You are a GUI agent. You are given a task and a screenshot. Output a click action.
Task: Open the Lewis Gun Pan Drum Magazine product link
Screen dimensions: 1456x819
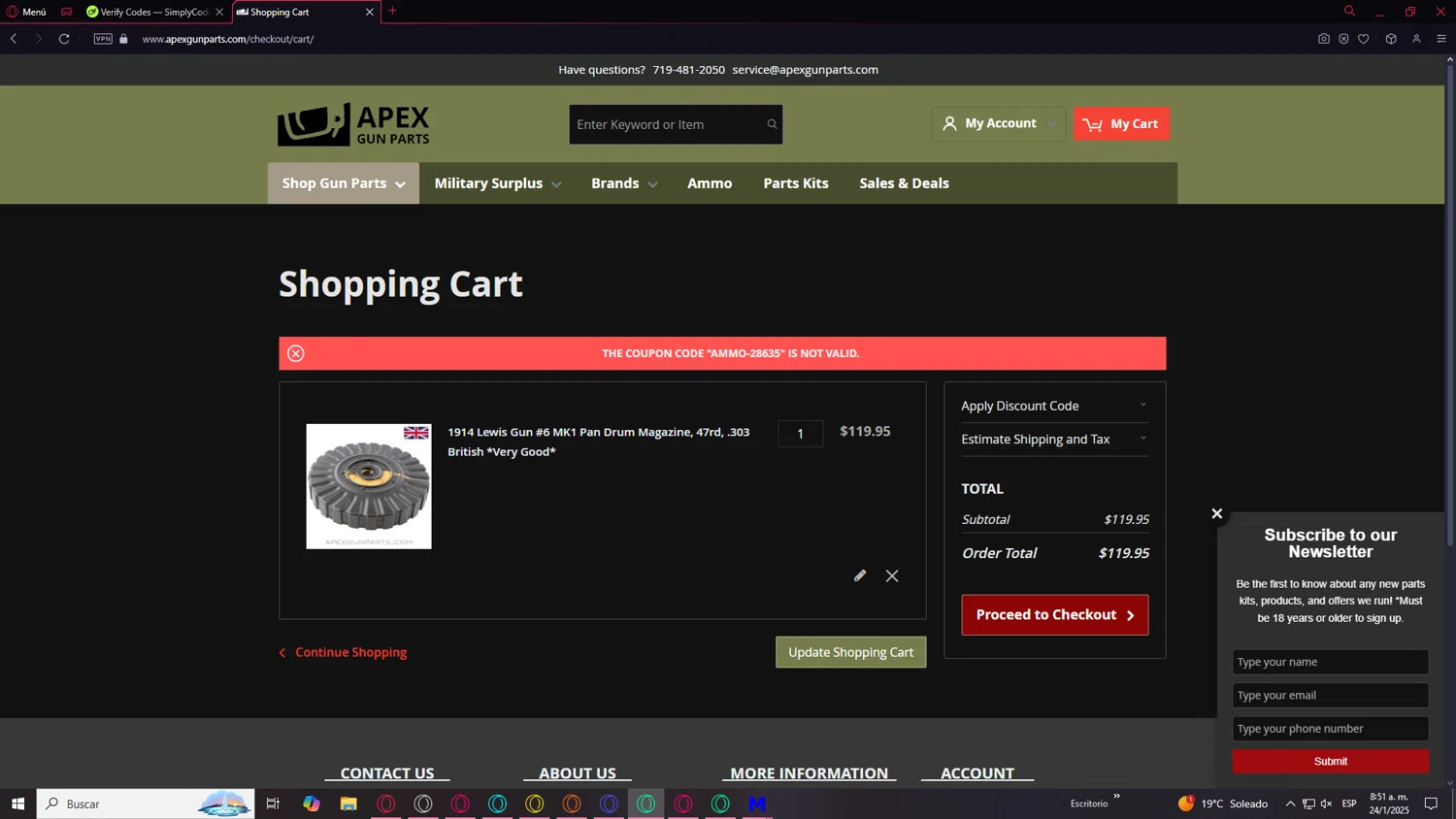[598, 442]
